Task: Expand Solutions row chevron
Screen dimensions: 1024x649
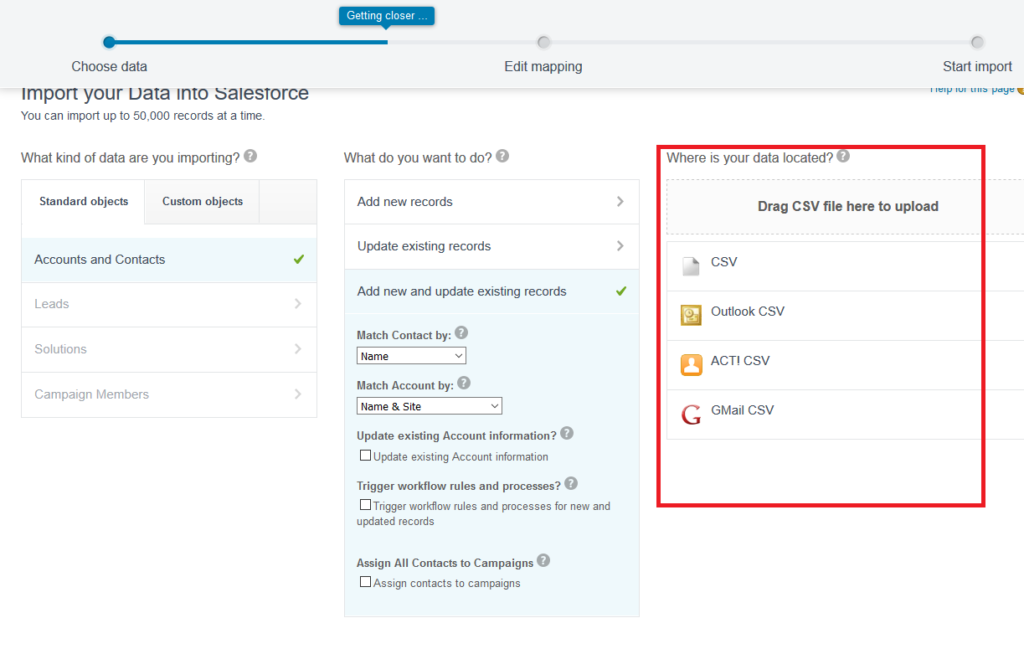Action: tap(298, 349)
